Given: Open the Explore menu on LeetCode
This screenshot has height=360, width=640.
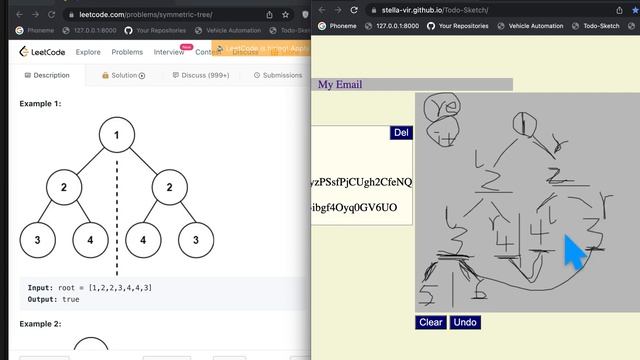Looking at the screenshot, I should (x=88, y=52).
